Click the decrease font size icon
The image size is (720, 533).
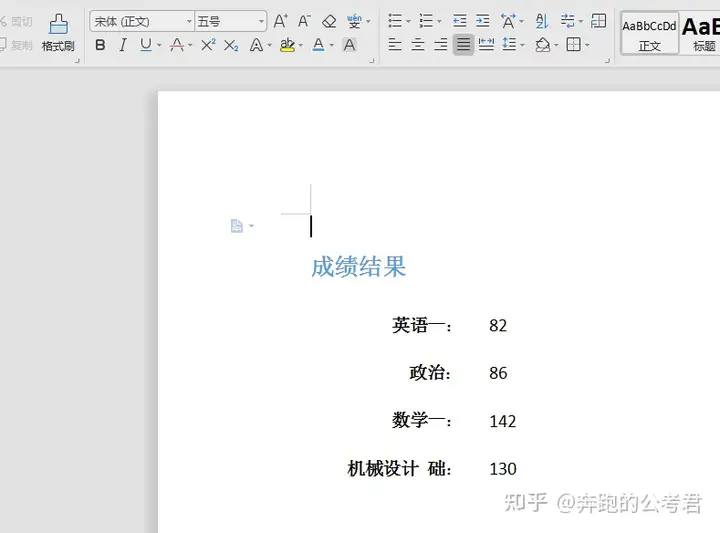(x=304, y=21)
